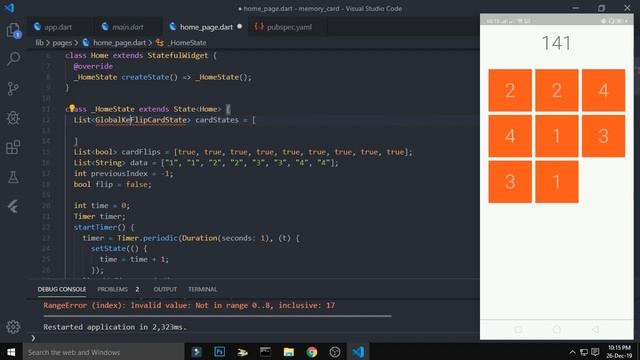Tap card showing 4 in middle row

tap(510, 136)
